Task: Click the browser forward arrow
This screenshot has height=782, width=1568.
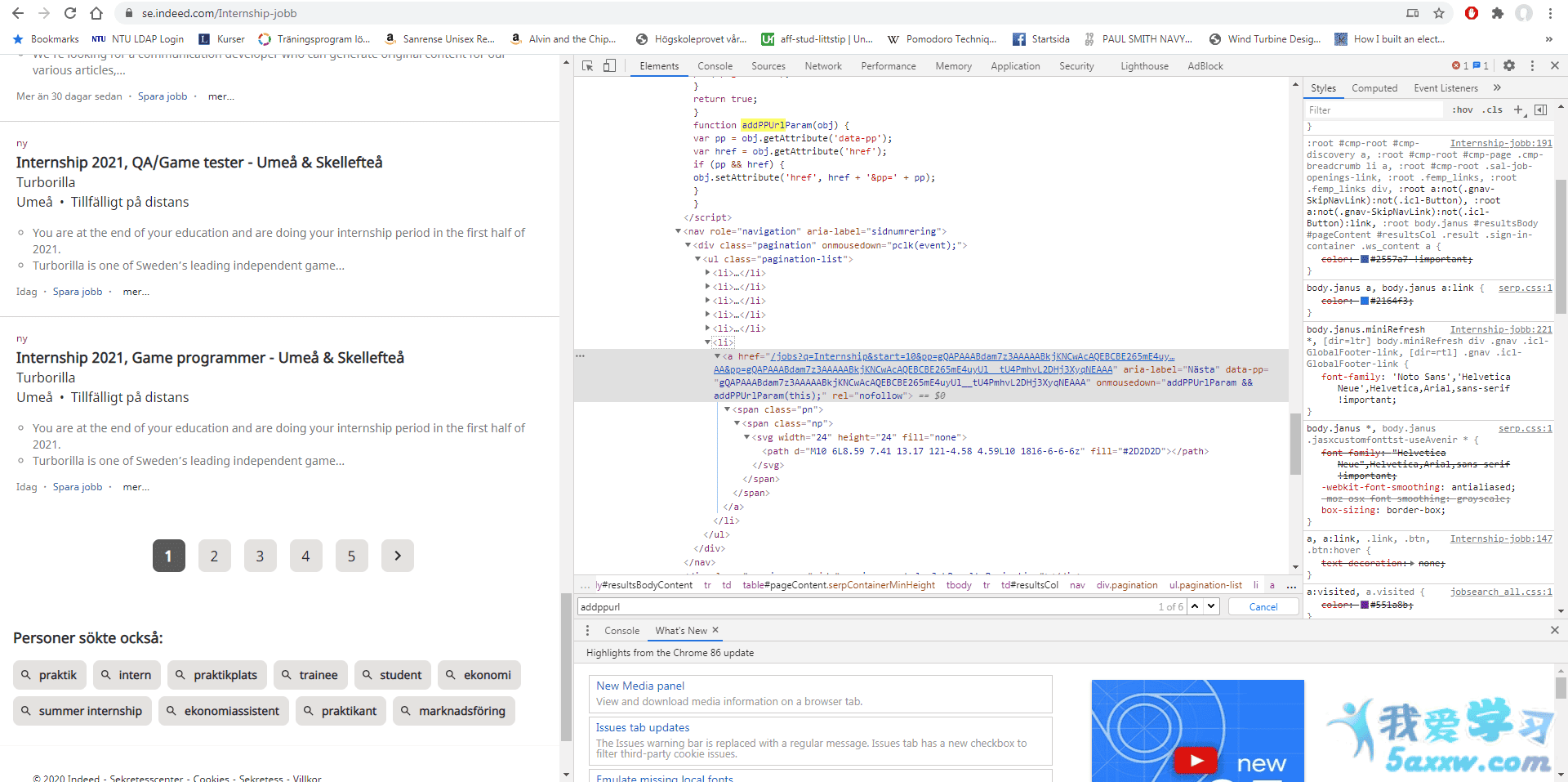Action: tap(44, 13)
